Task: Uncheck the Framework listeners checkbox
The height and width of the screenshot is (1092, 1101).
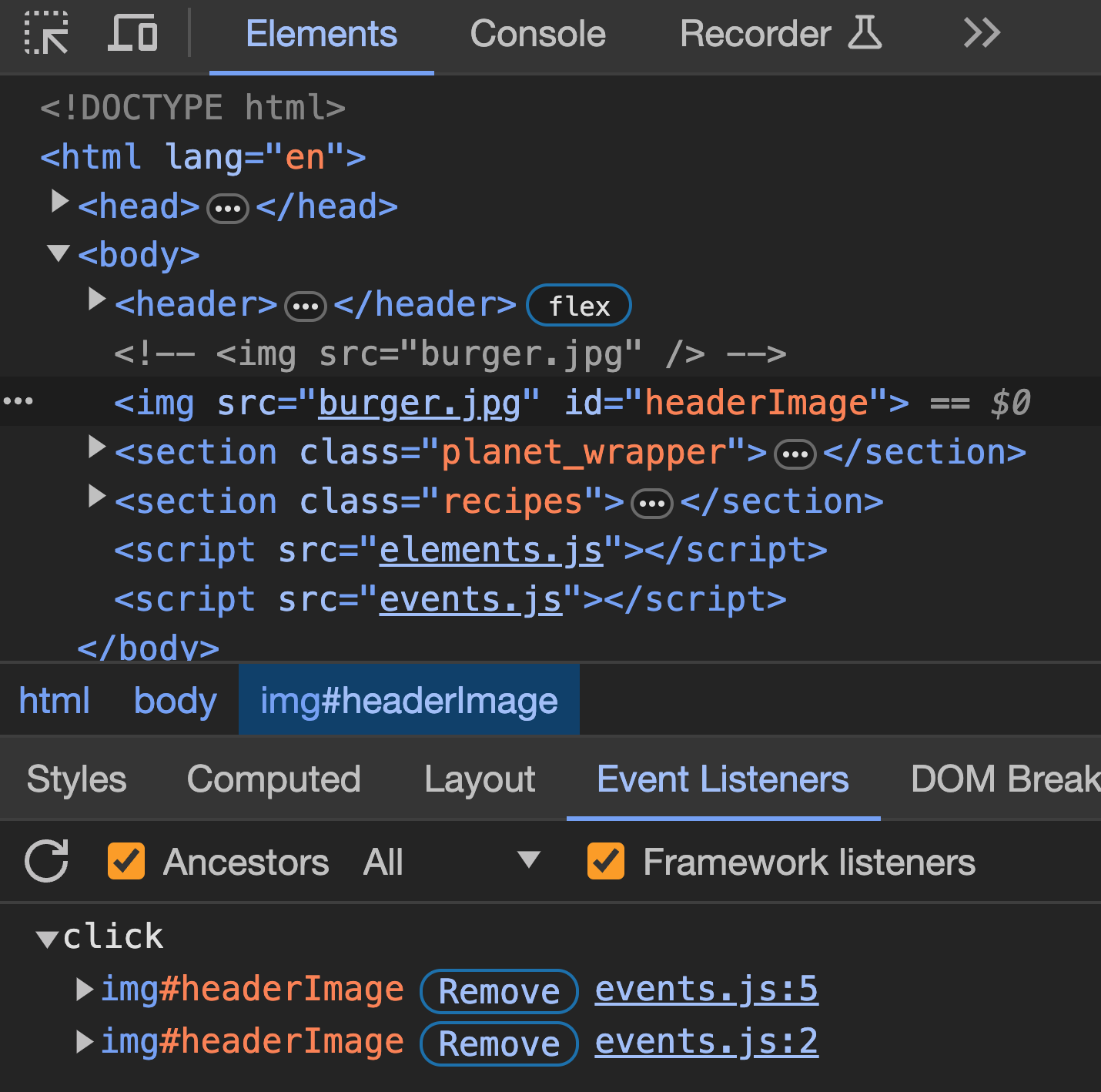Action: click(606, 861)
